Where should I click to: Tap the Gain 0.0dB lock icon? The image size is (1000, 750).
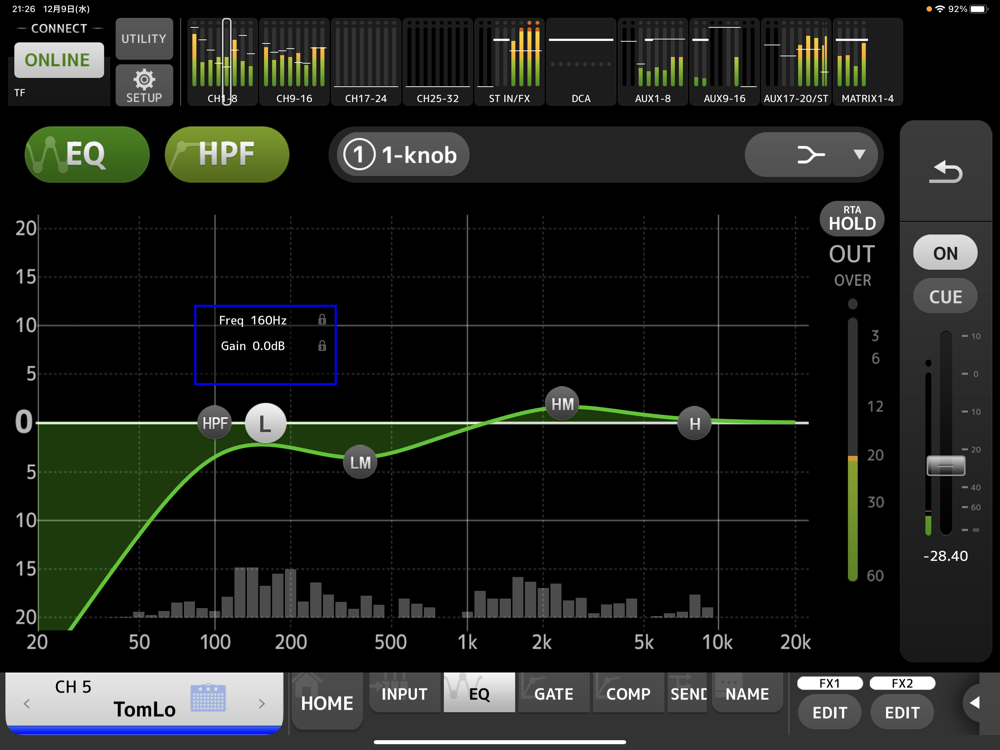[x=322, y=346]
